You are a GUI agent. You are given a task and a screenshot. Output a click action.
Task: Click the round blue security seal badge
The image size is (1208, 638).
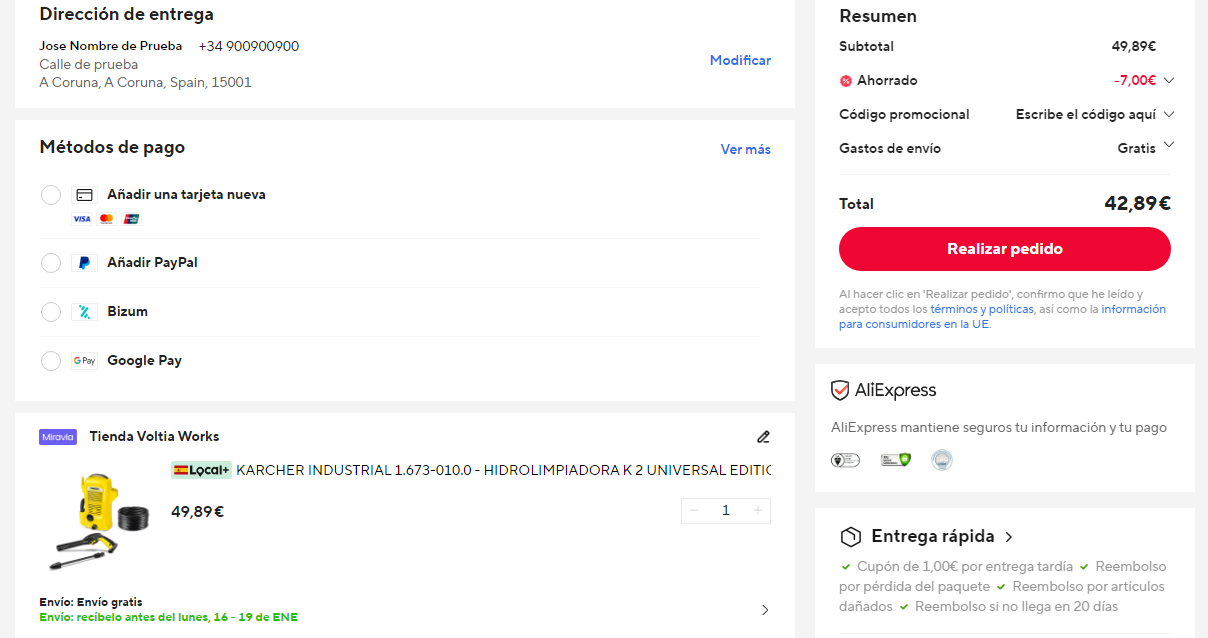coord(941,460)
